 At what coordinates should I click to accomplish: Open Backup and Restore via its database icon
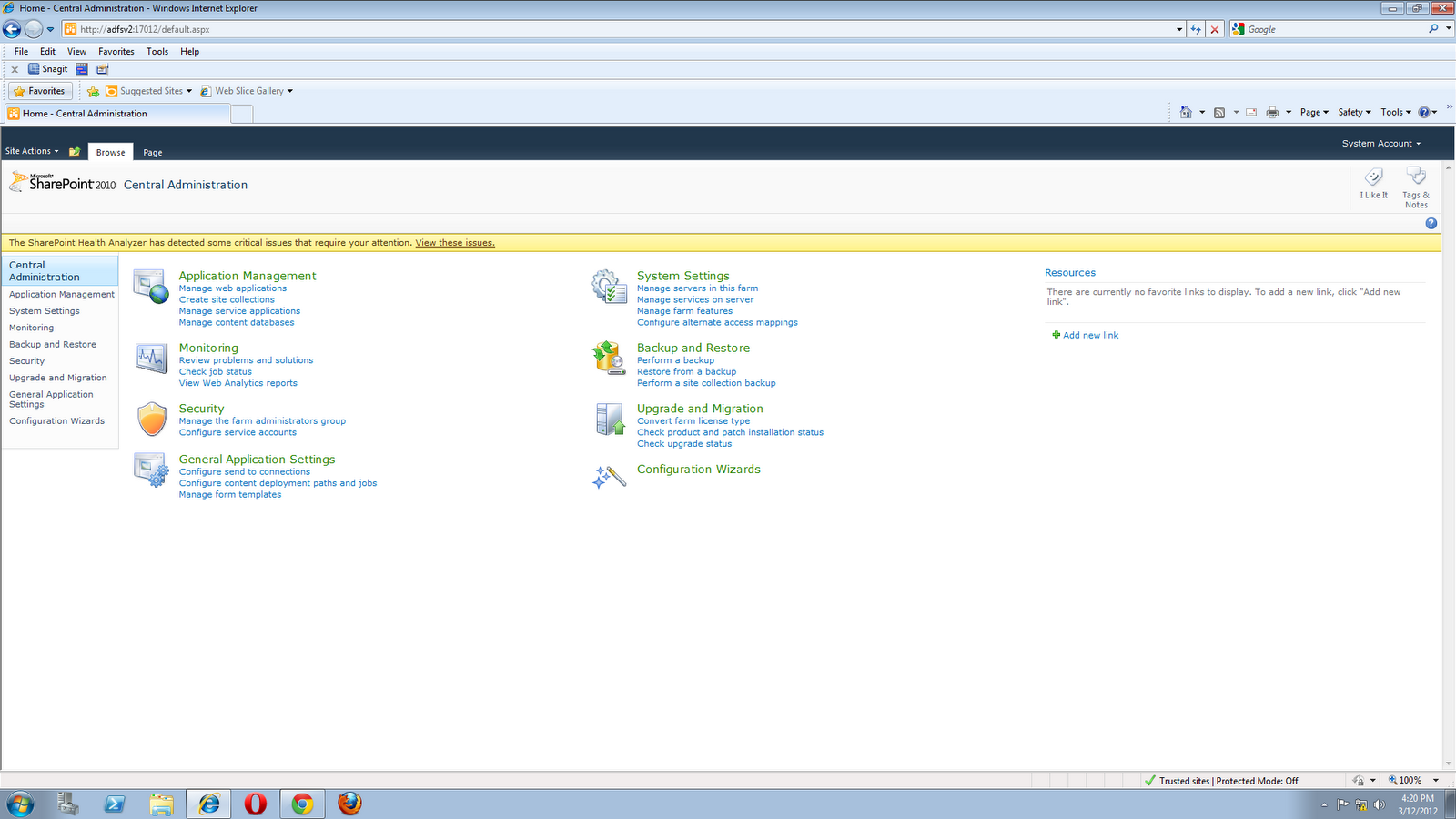coord(607,358)
